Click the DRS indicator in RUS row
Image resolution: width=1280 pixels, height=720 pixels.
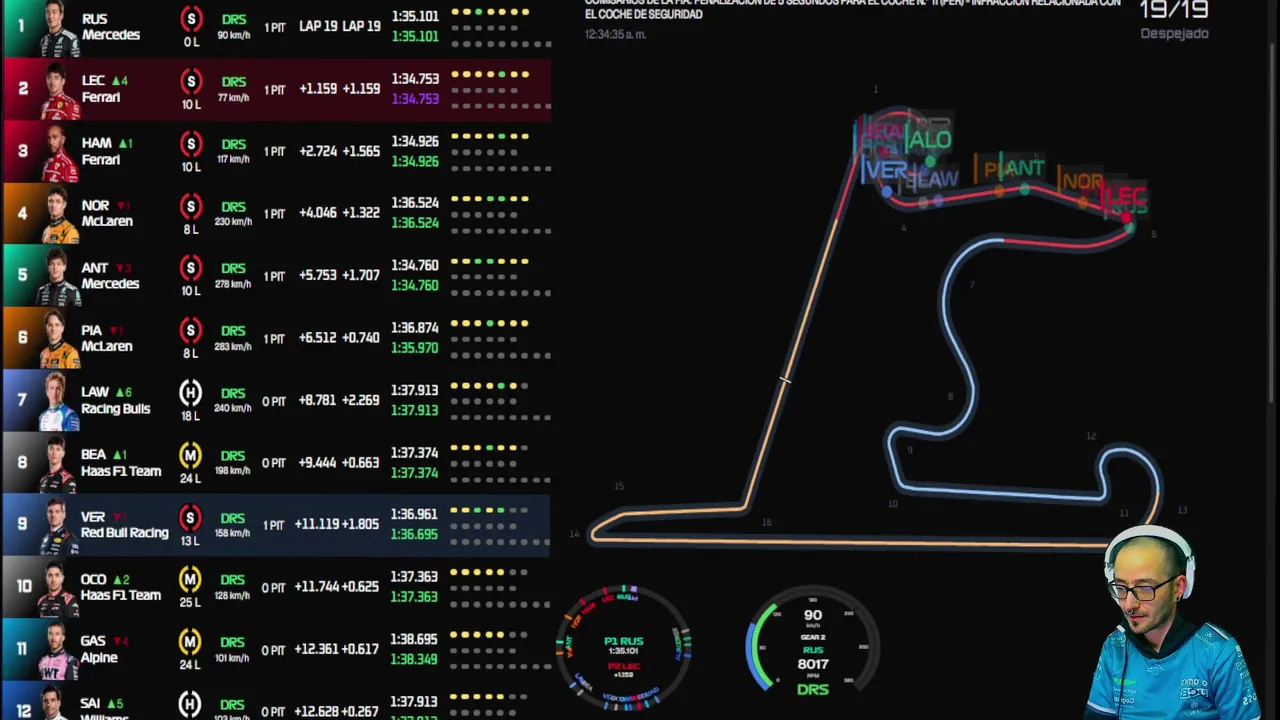(233, 20)
